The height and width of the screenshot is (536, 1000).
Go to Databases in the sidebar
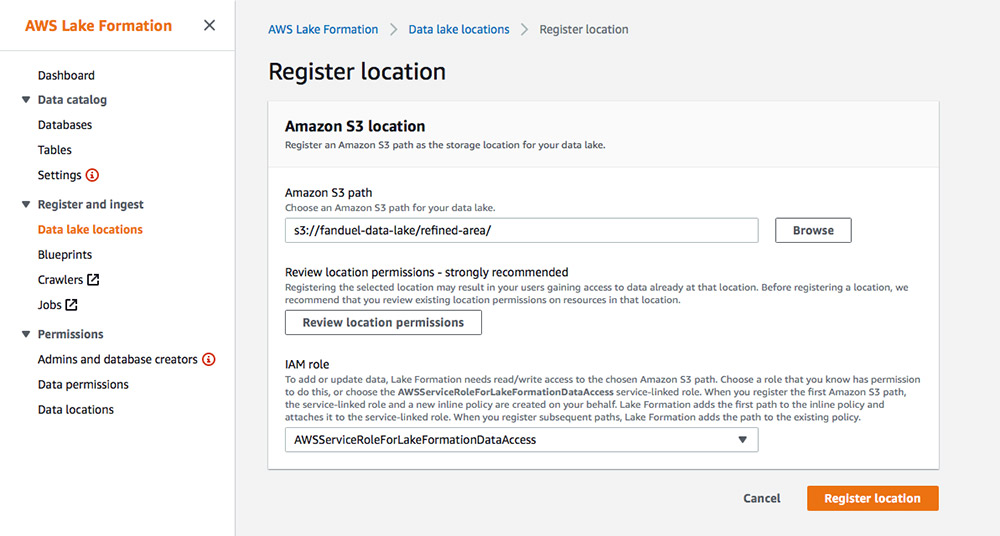point(64,125)
